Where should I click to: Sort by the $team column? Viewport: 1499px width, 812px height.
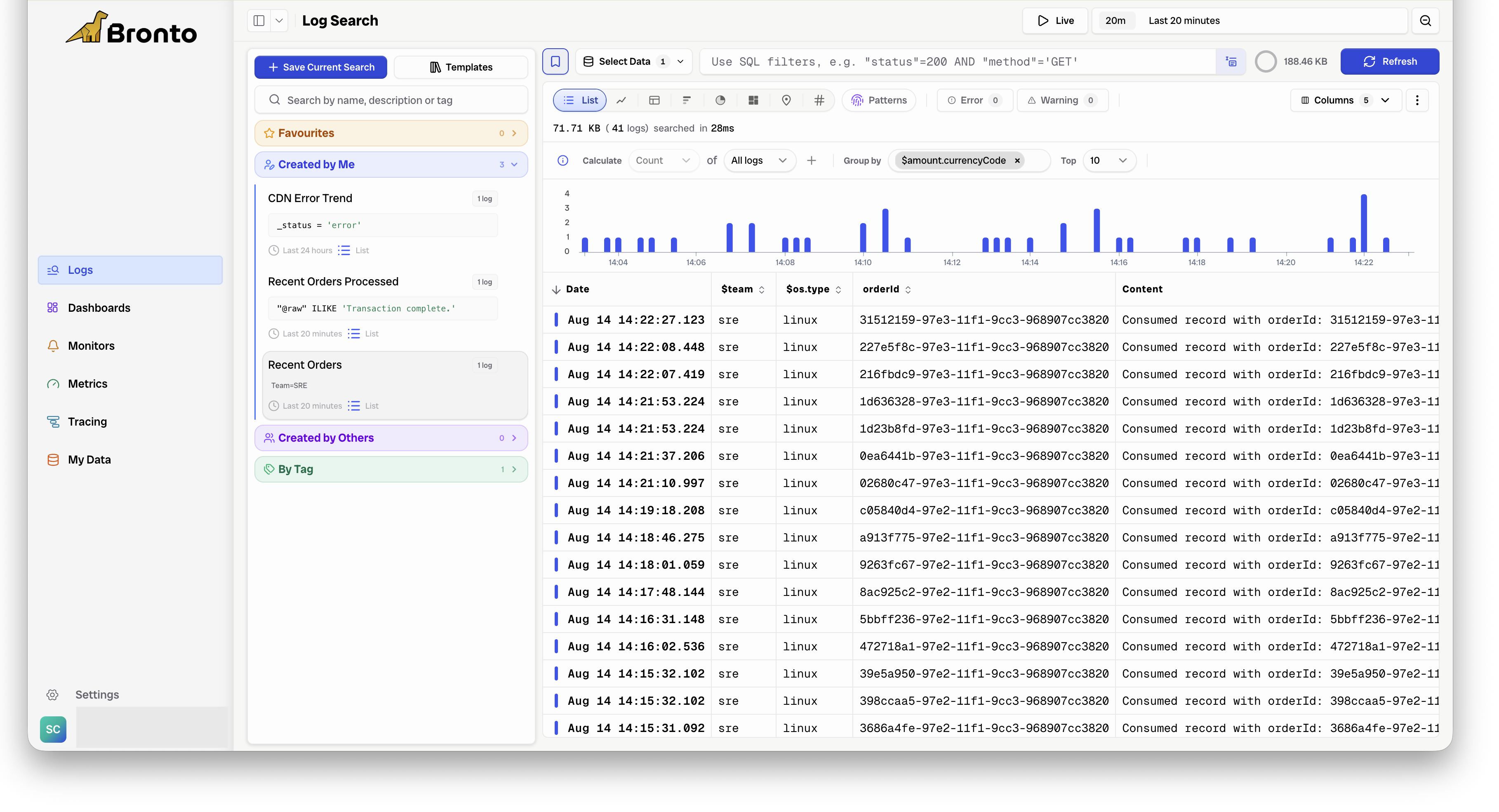coord(743,289)
